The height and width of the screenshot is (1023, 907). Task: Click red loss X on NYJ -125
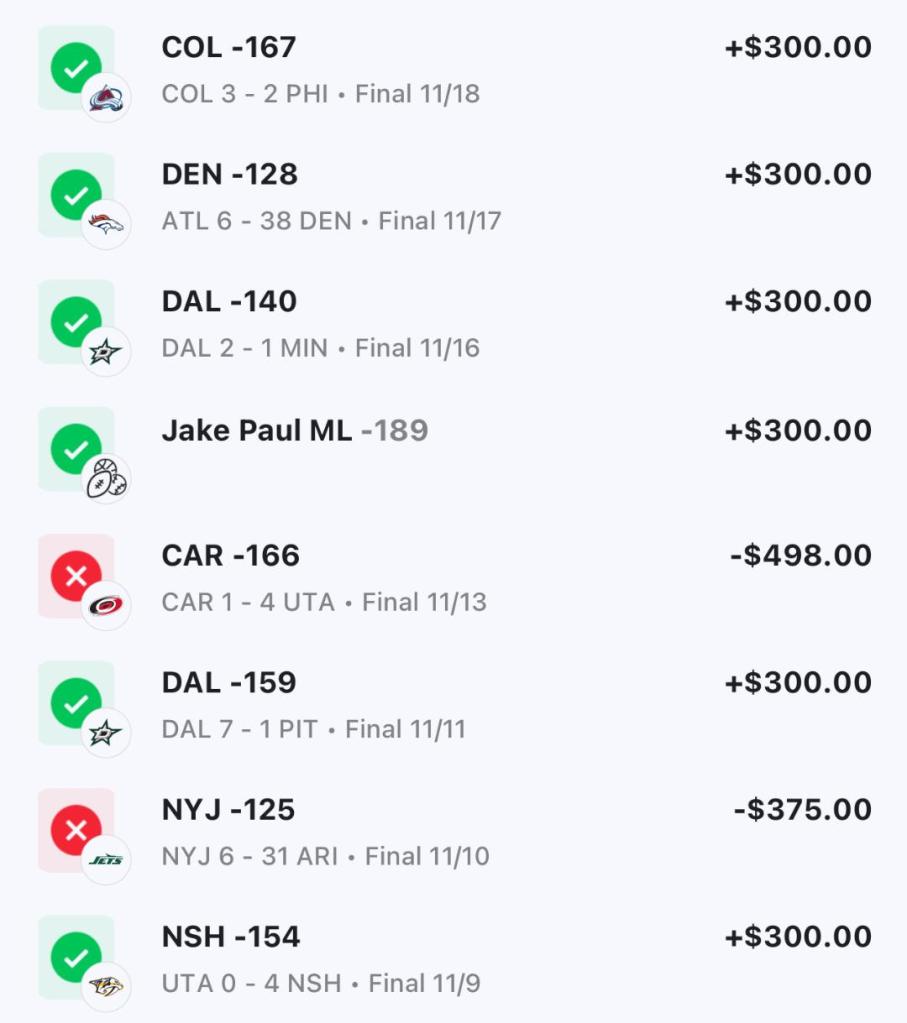point(75,830)
